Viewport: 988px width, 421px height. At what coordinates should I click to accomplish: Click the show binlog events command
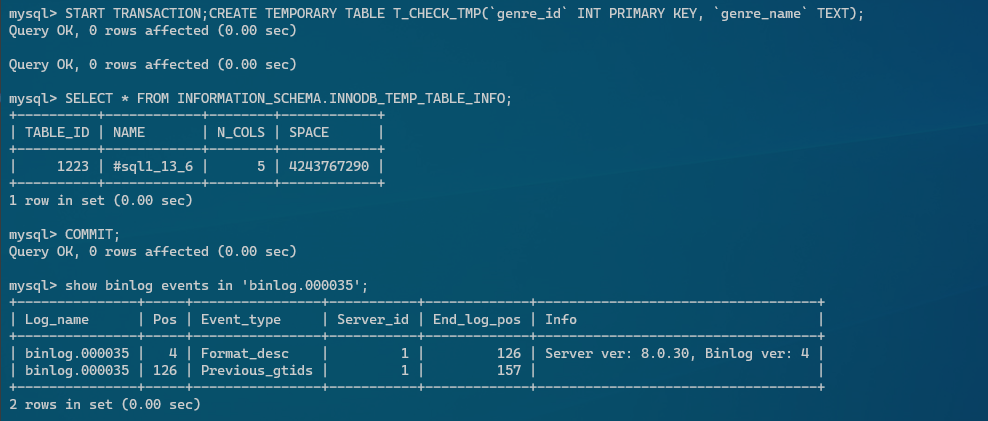[216, 285]
